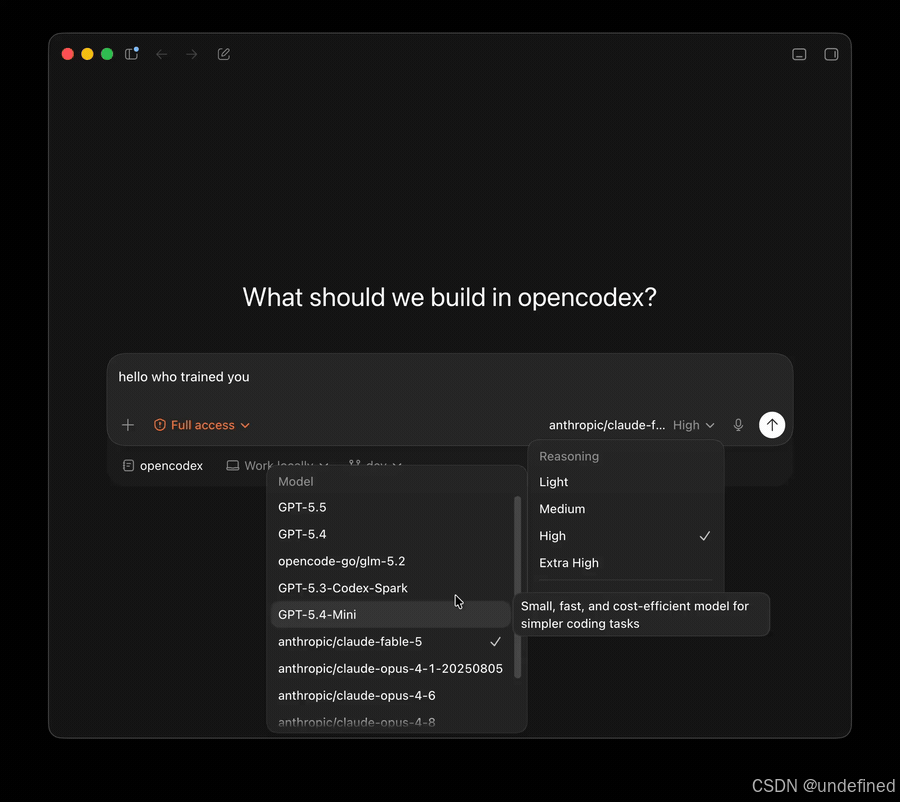Set reasoning to Light

pyautogui.click(x=625, y=482)
